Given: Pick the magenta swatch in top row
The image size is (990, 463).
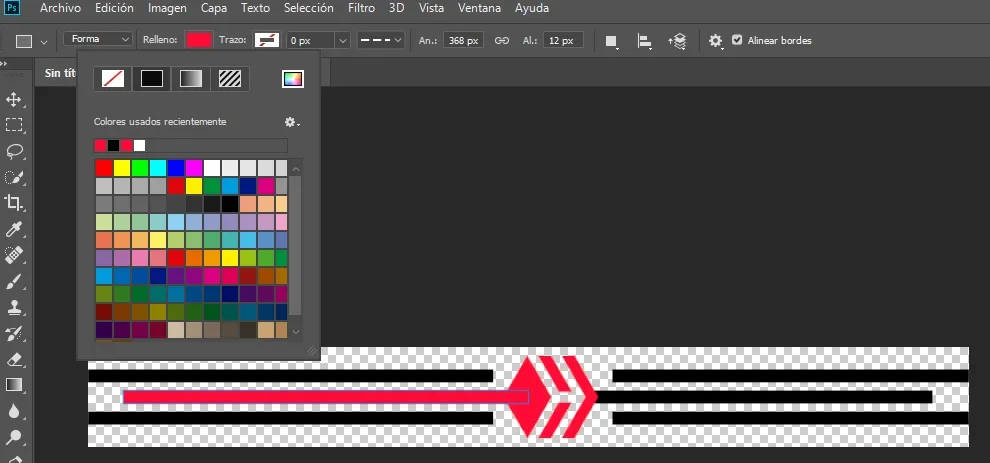Looking at the screenshot, I should coord(194,168).
